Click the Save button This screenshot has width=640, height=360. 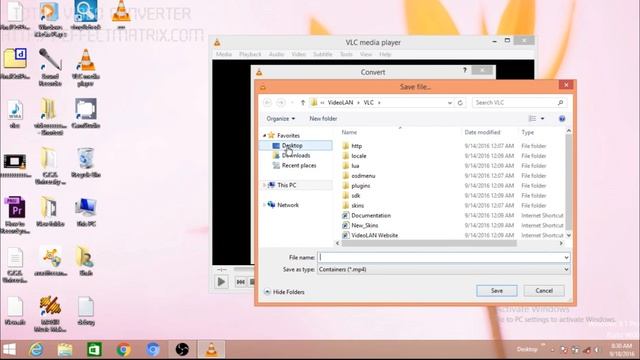point(497,291)
